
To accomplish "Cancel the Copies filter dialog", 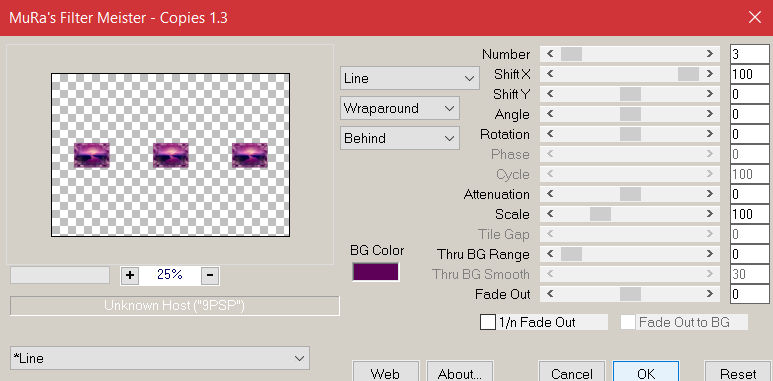I will pyautogui.click(x=572, y=372).
